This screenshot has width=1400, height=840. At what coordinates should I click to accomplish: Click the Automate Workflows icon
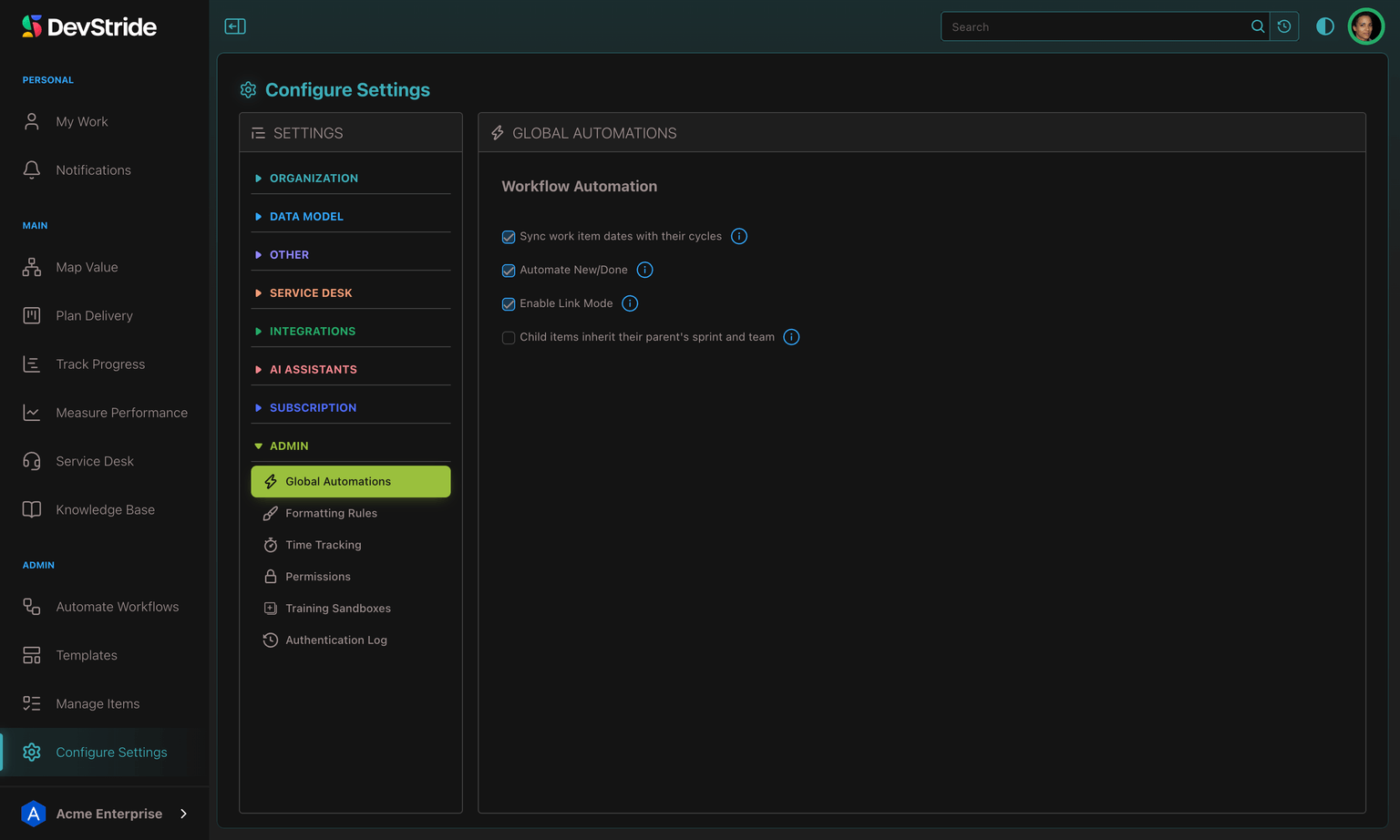32,607
